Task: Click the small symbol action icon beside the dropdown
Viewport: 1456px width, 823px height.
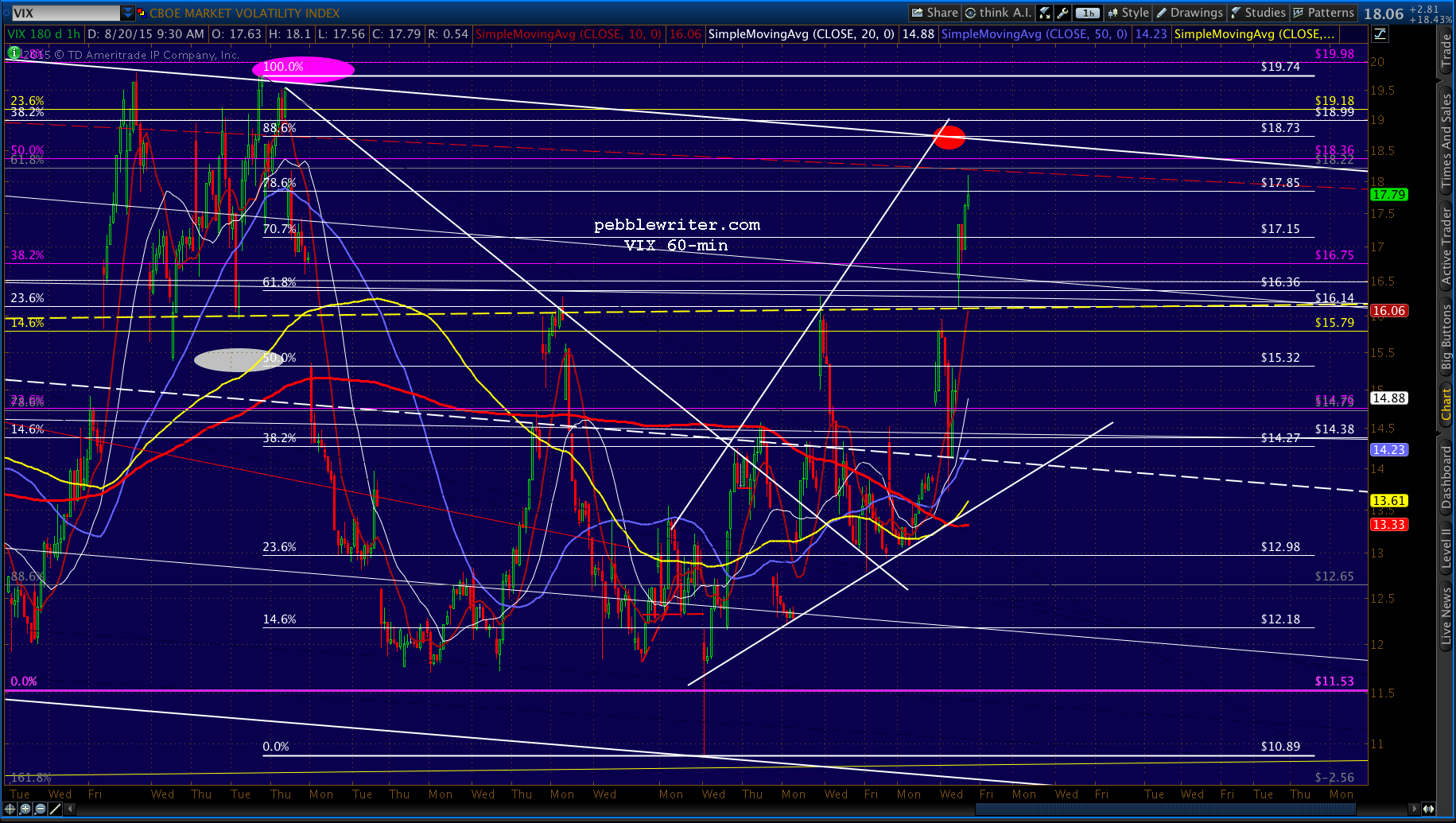Action: pyautogui.click(x=142, y=13)
